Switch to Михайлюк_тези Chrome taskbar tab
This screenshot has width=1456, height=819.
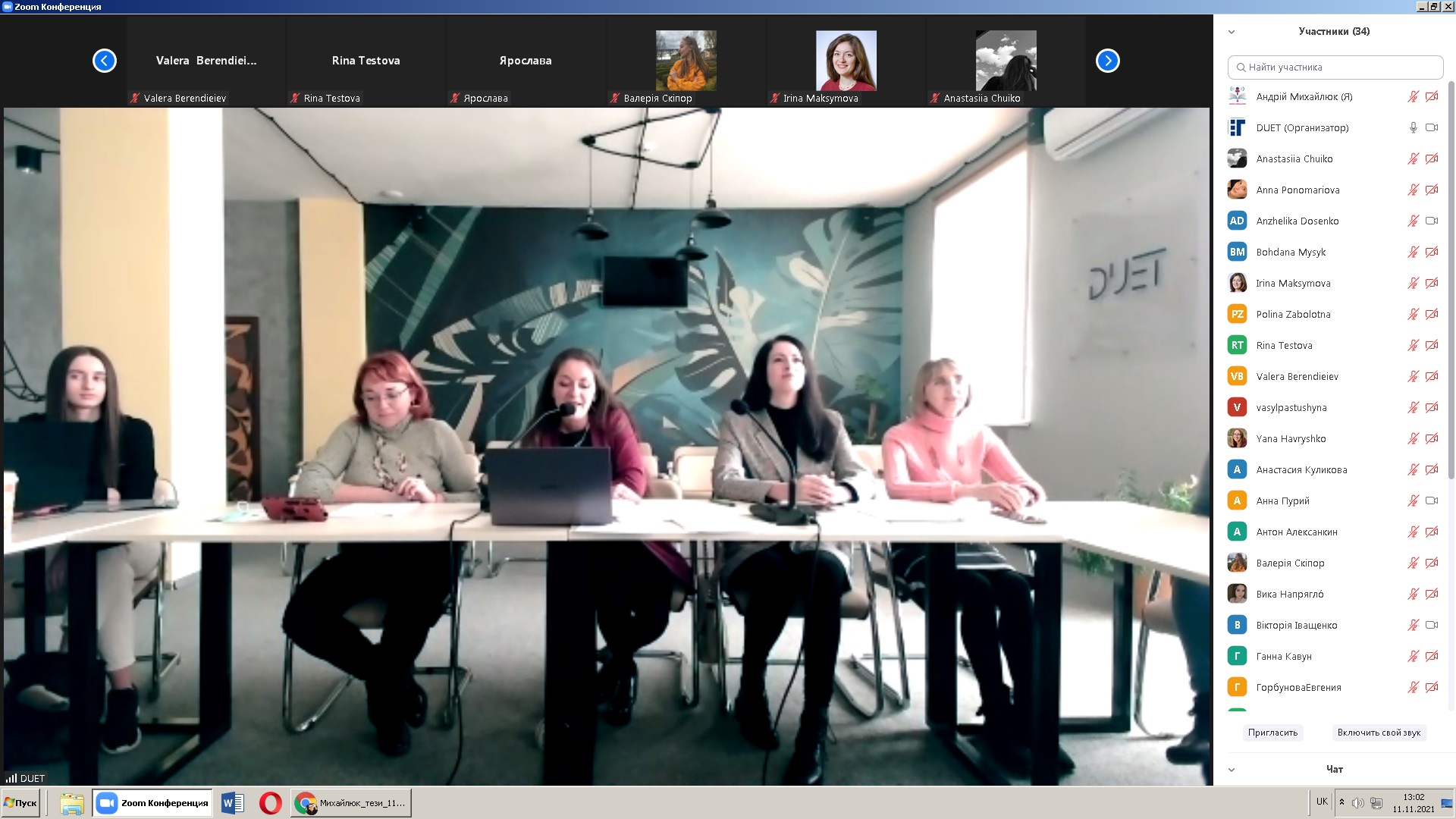coord(351,803)
